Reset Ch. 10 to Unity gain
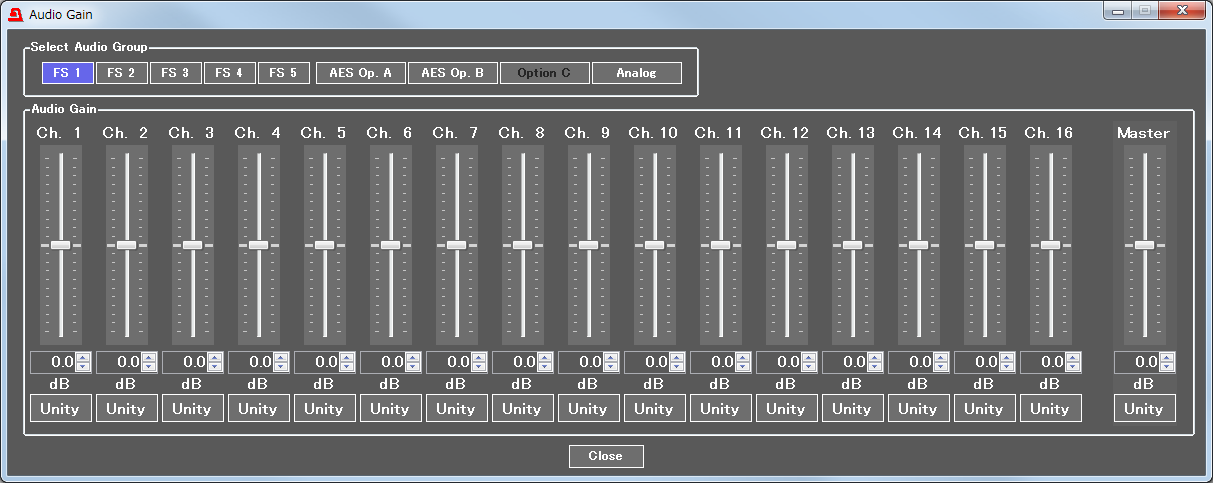 (653, 408)
